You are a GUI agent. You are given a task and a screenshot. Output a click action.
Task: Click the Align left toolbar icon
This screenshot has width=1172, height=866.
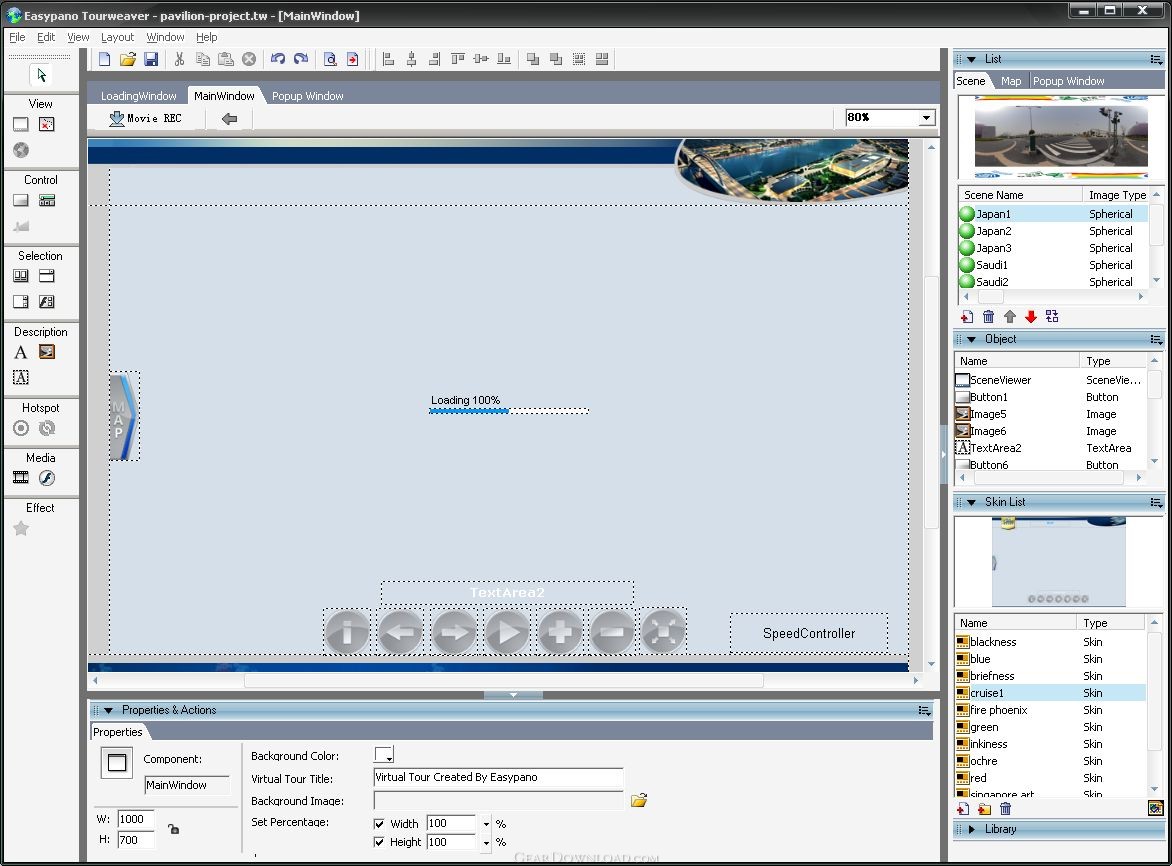[x=388, y=59]
